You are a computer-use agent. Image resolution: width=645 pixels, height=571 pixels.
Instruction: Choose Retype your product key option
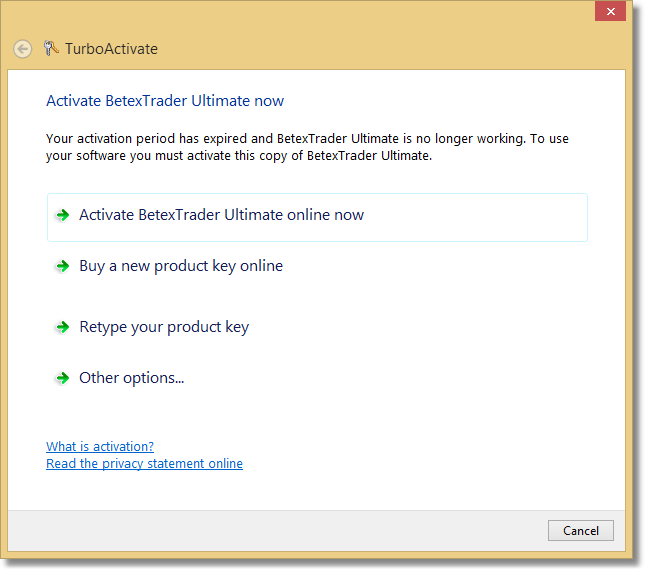pos(164,327)
